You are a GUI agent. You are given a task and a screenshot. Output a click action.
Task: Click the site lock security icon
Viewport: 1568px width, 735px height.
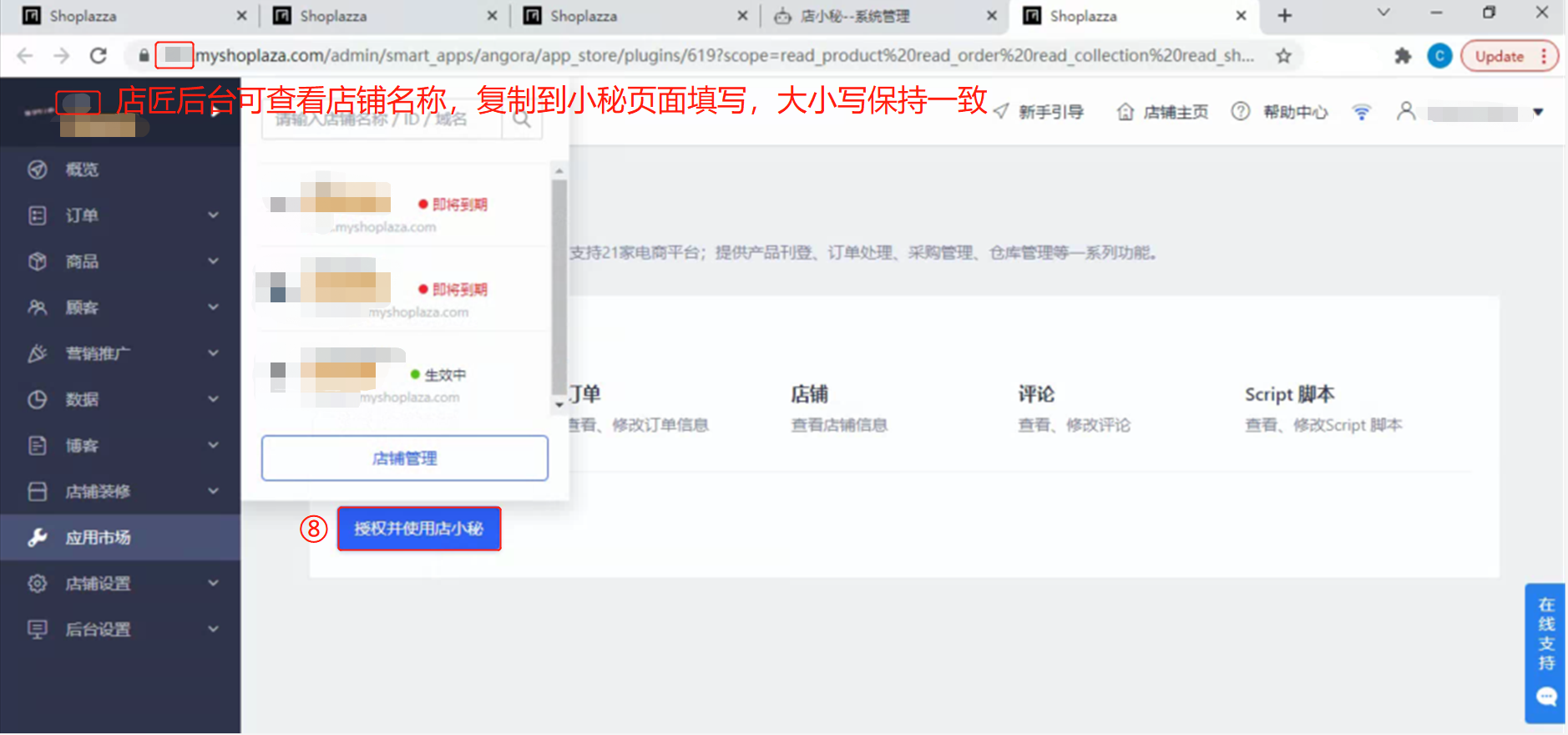(144, 56)
